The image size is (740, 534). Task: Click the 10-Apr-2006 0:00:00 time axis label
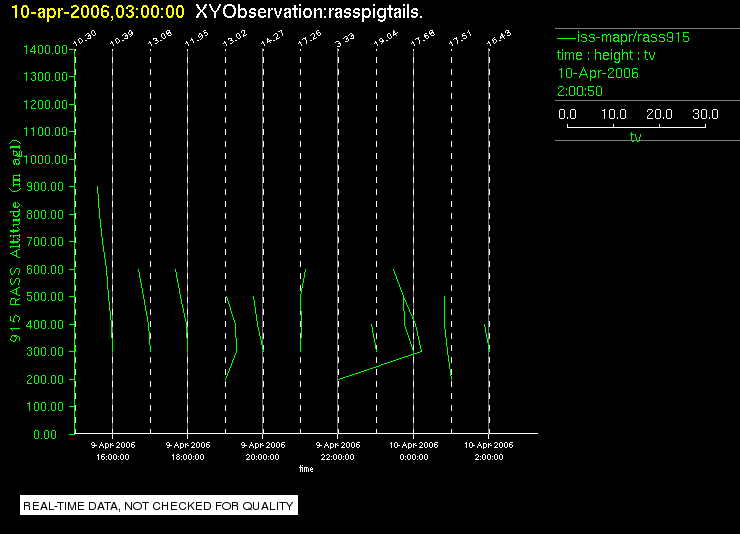point(413,451)
